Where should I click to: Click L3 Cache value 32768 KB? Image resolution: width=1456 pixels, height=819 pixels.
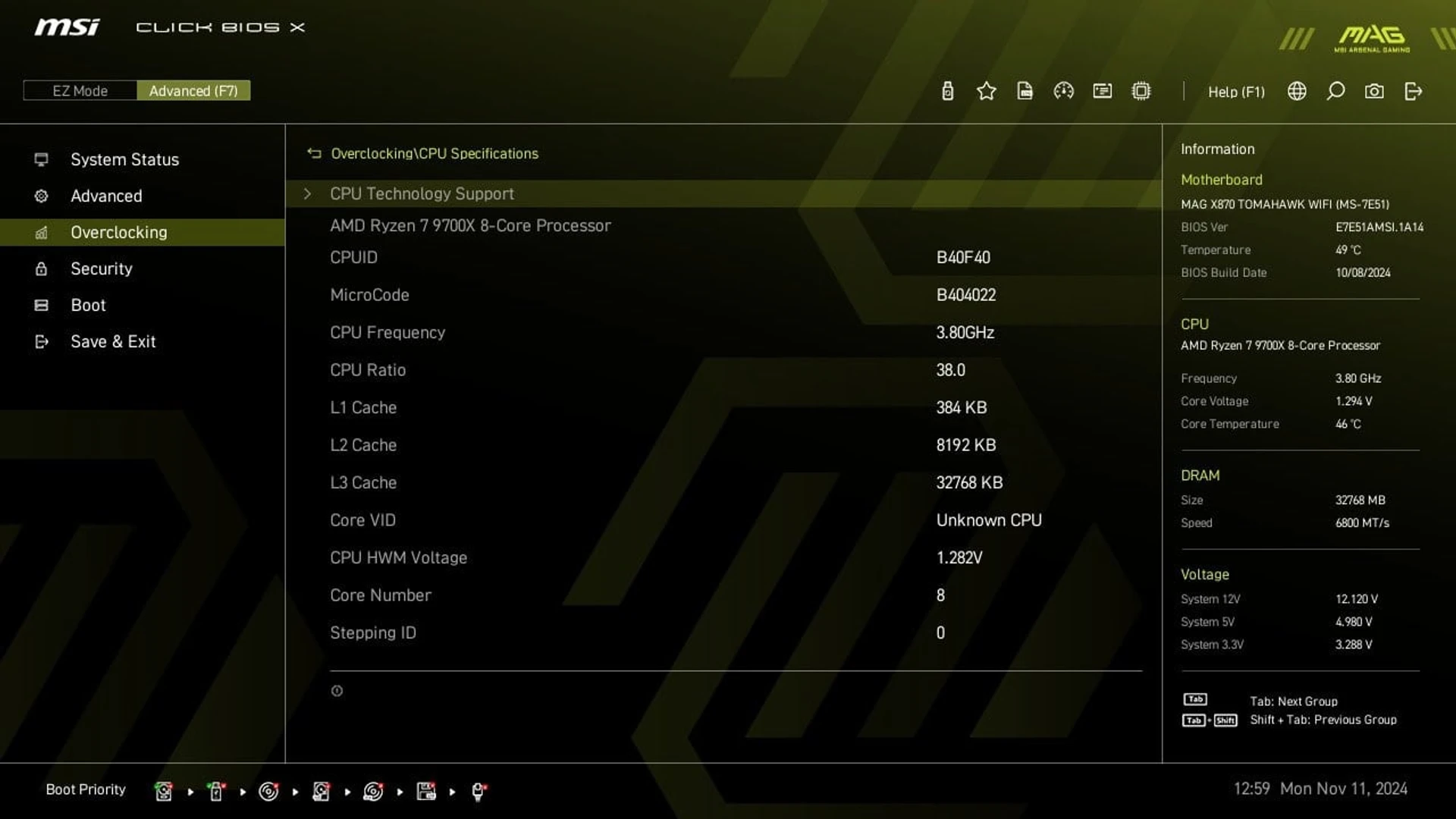click(x=969, y=482)
